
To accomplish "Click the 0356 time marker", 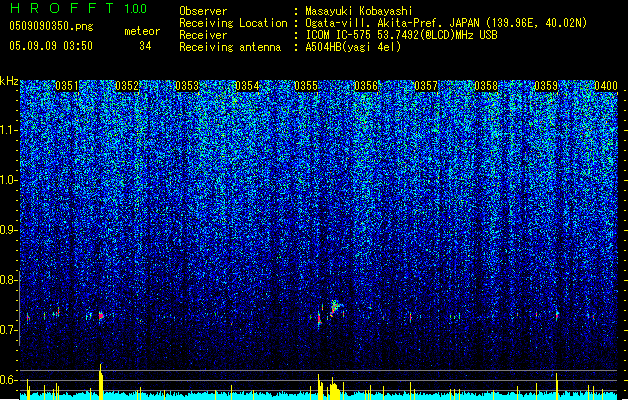I will (366, 86).
